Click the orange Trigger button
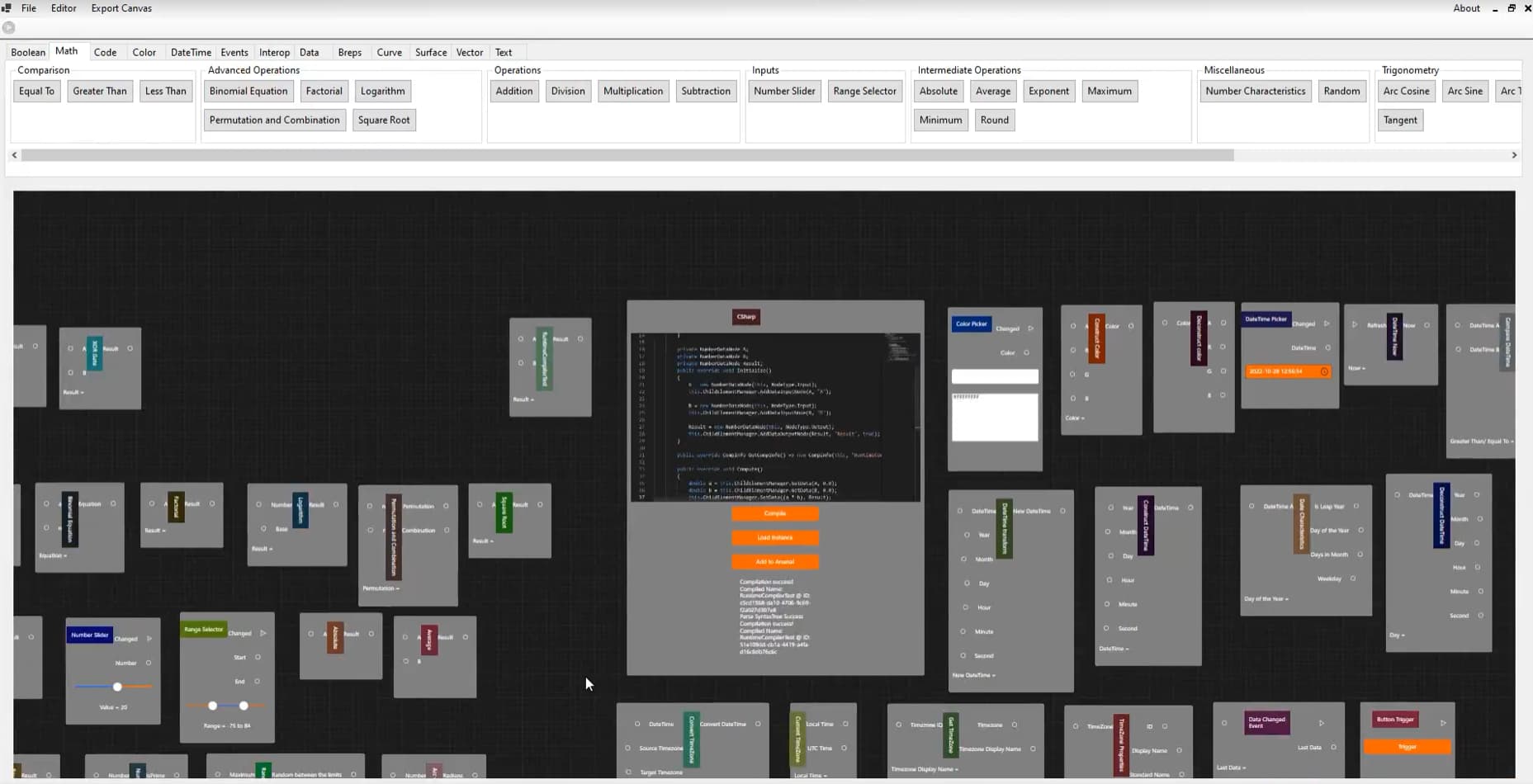 point(1408,747)
